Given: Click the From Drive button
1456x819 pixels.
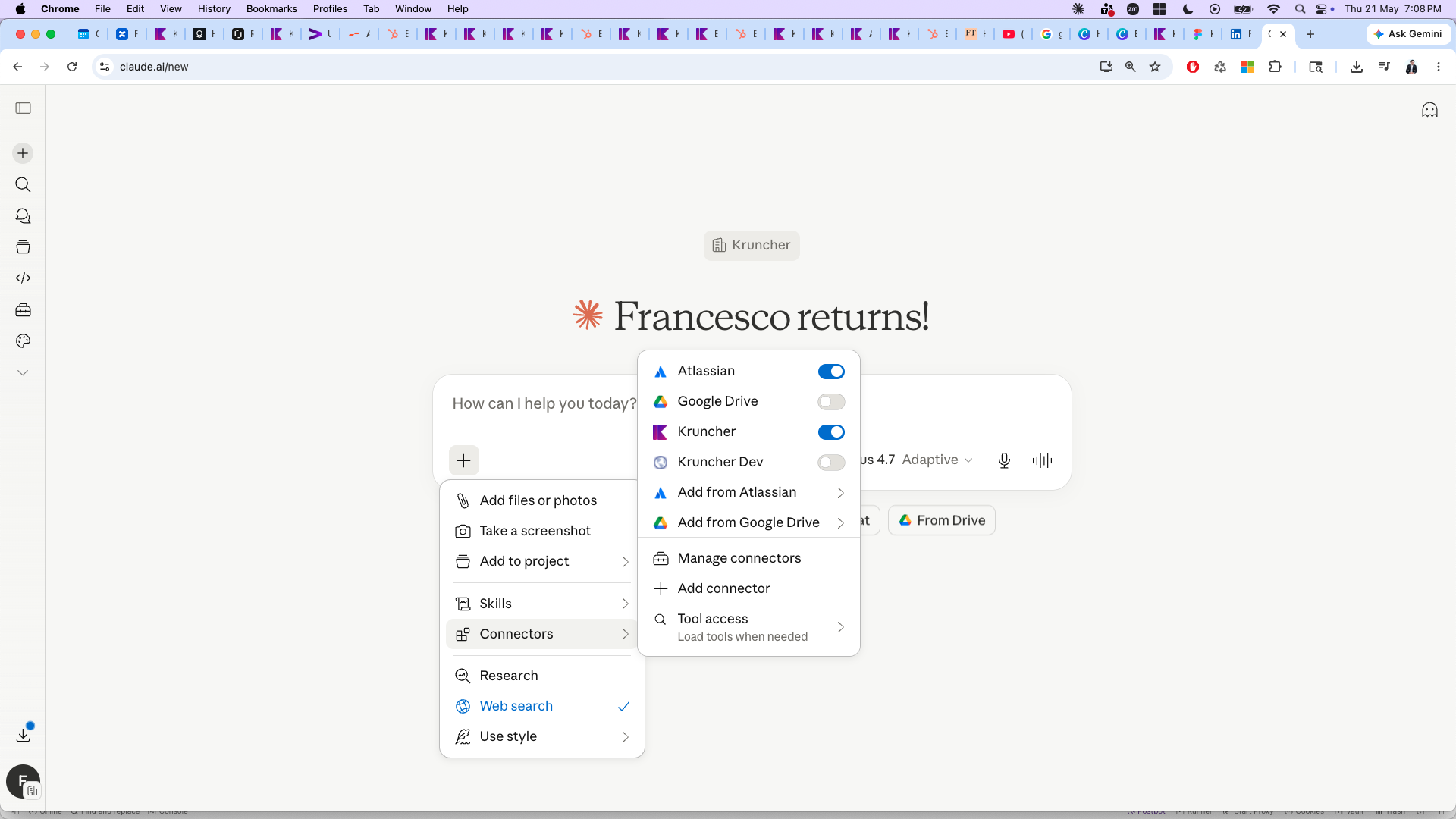Looking at the screenshot, I should click(x=942, y=521).
